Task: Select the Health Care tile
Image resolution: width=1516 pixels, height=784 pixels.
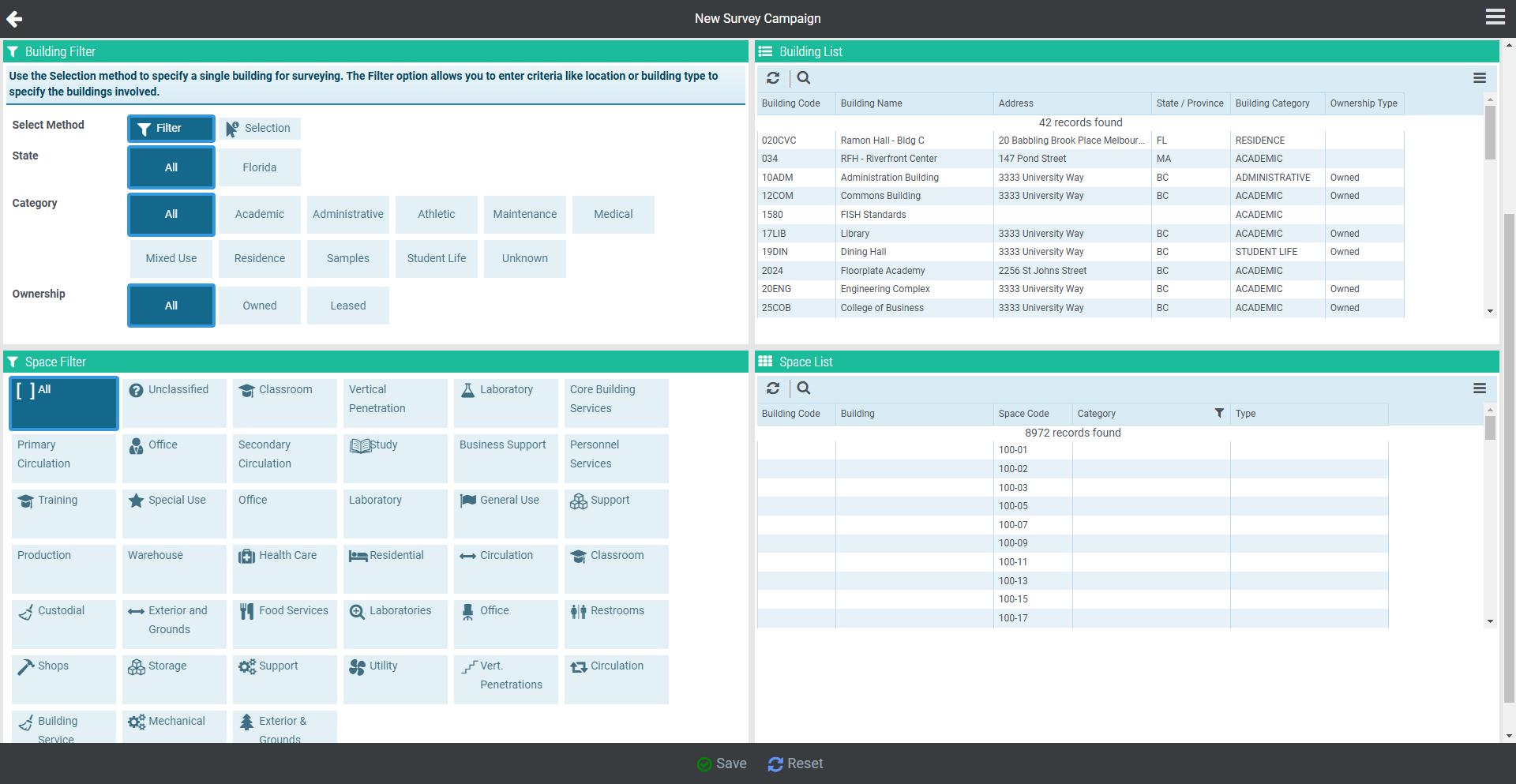Action: point(285,568)
